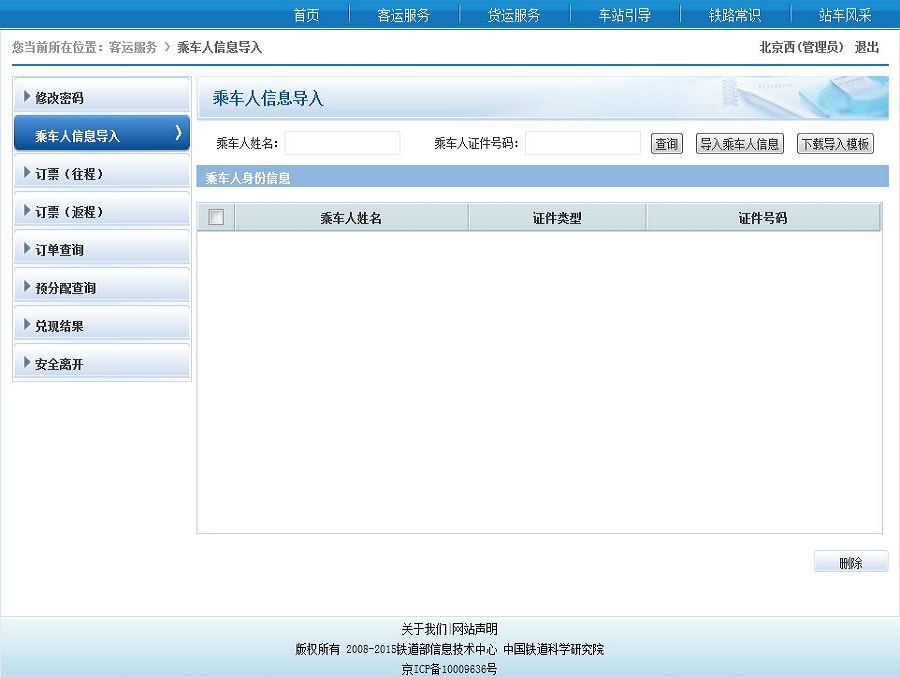Viewport: 900px width, 678px height.
Task: Tick the select-all checkbox in table header
Action: click(216, 217)
